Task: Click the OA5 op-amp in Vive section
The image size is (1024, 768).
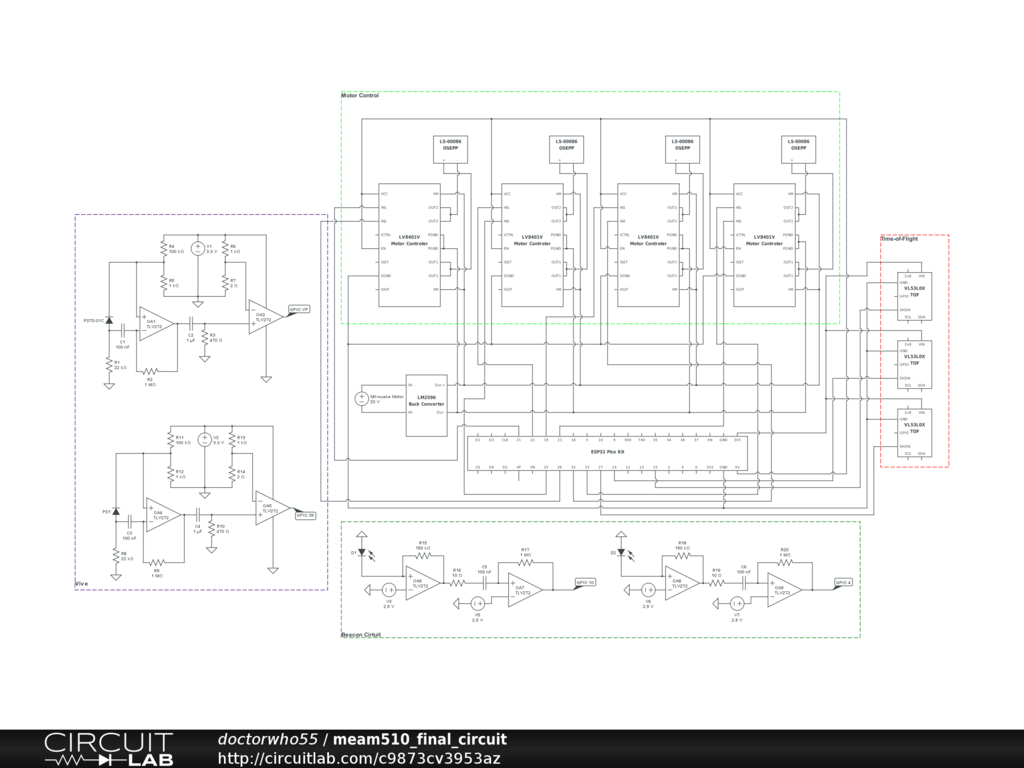Action: [x=268, y=508]
